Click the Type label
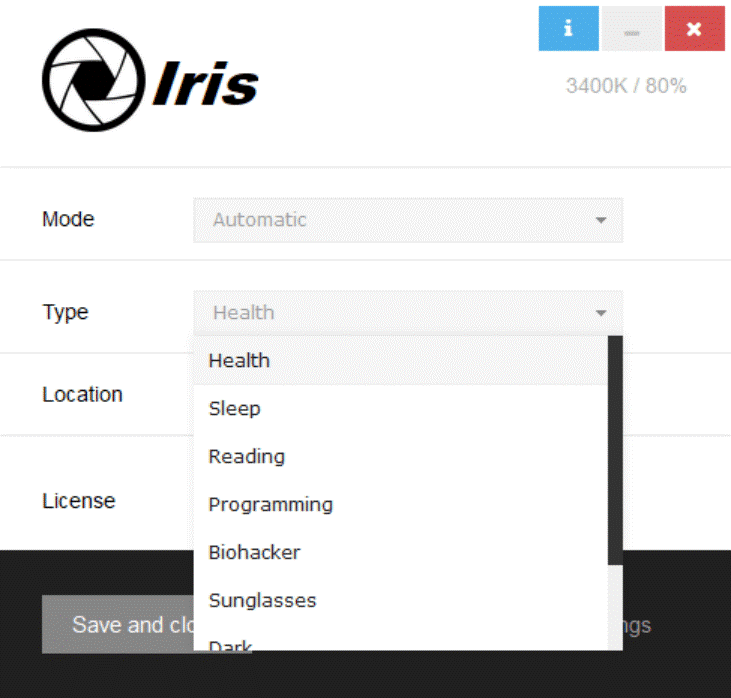The height and width of the screenshot is (698, 731). point(65,312)
